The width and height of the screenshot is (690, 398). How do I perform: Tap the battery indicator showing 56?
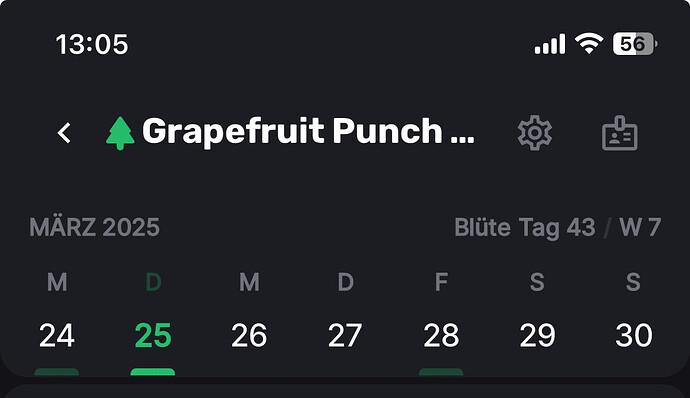pyautogui.click(x=635, y=44)
